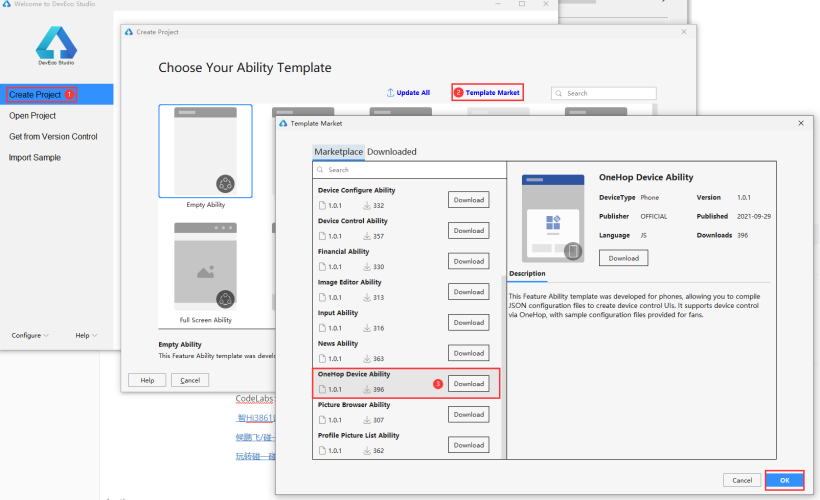820x500 pixels.
Task: Click the Template Market search field
Action: pyautogui.click(x=409, y=170)
